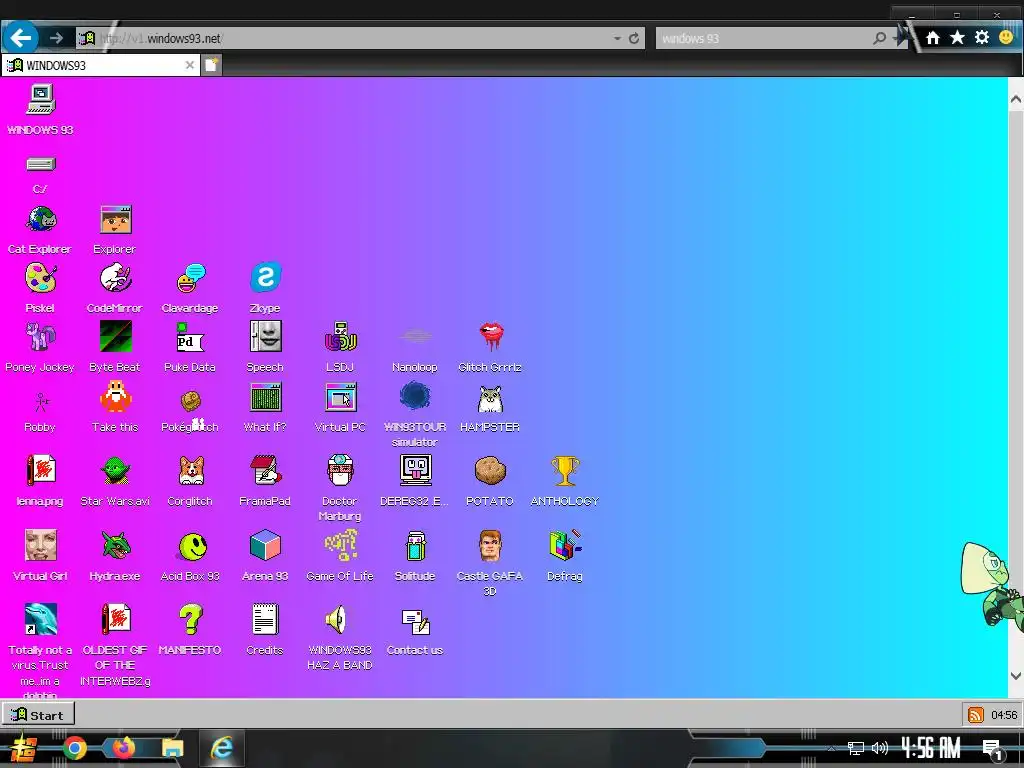This screenshot has width=1024, height=768.
Task: Click the browser forward arrow
Action: 56,38
